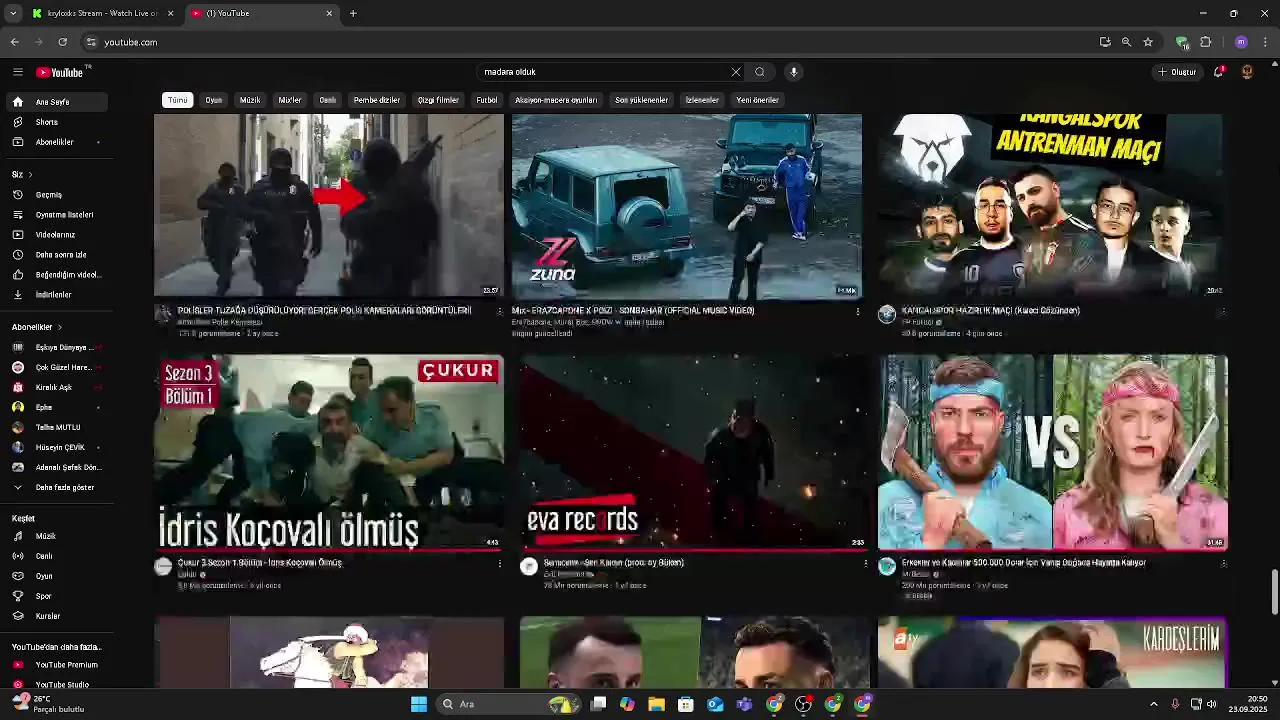Play Kangalspor Antrenman Maçı thumbnail

(x=1052, y=205)
